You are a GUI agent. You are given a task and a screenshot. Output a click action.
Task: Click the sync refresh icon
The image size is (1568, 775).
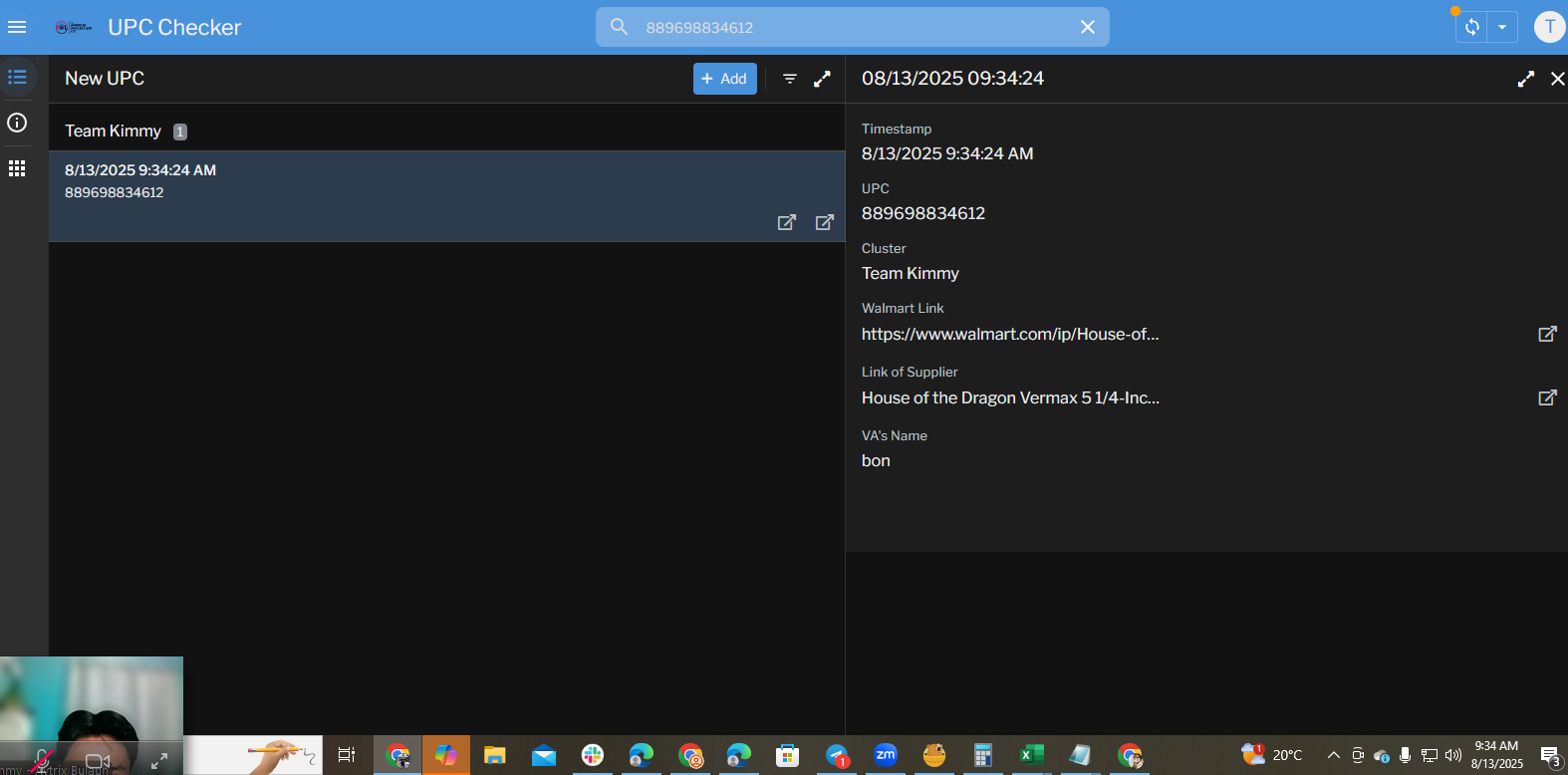pos(1471,27)
